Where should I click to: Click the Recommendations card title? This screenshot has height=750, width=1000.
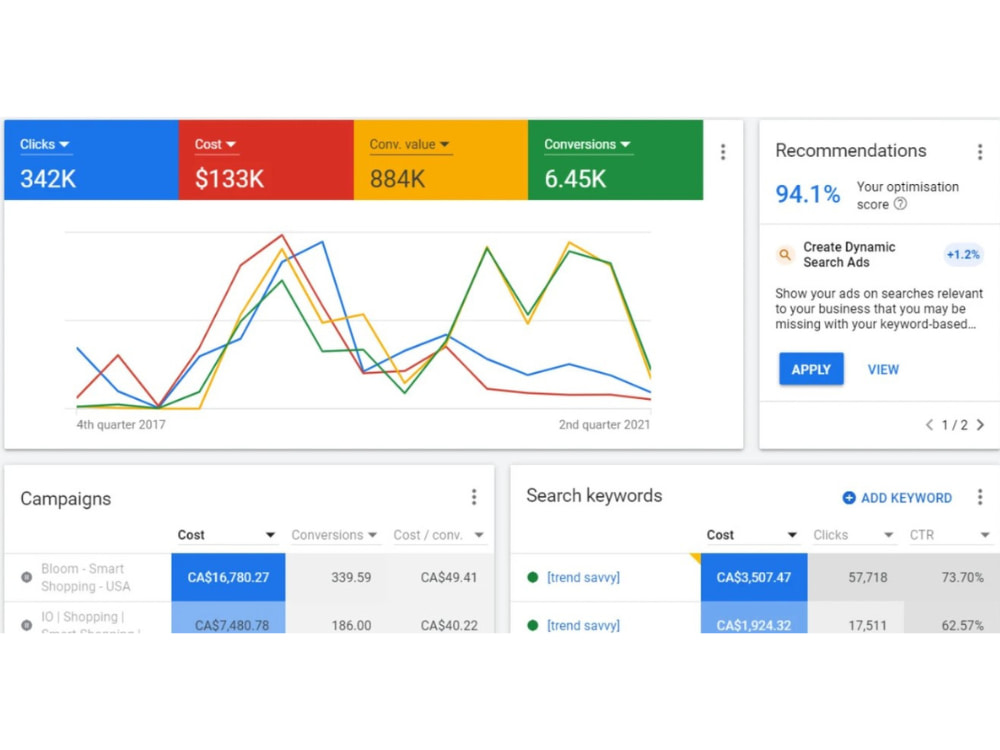[851, 151]
